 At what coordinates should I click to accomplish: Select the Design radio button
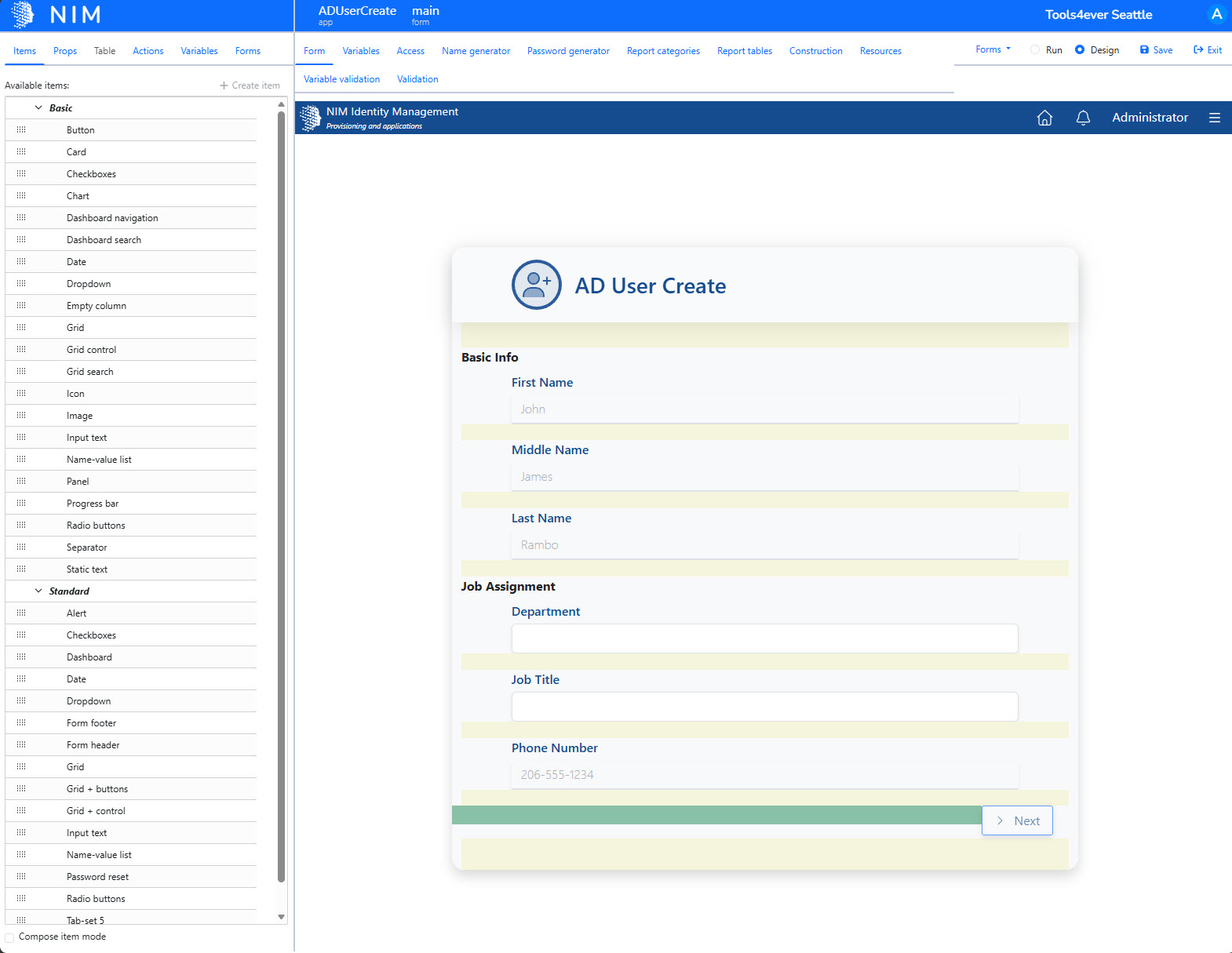[x=1080, y=50]
